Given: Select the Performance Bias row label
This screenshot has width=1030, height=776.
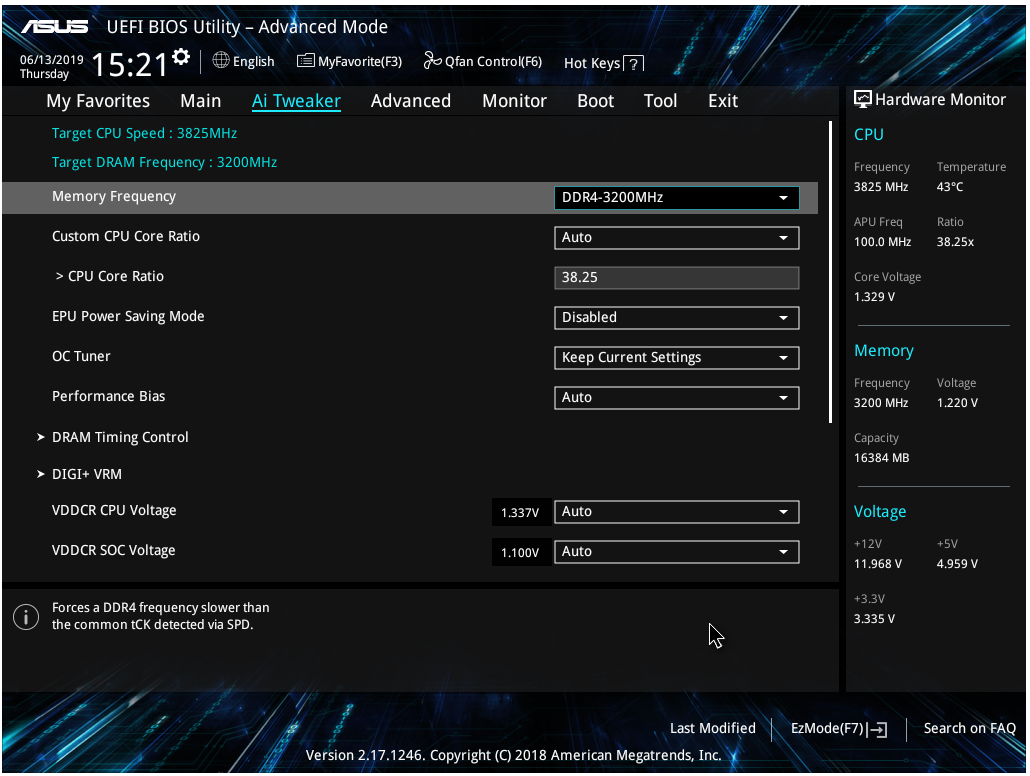Looking at the screenshot, I should click(108, 396).
